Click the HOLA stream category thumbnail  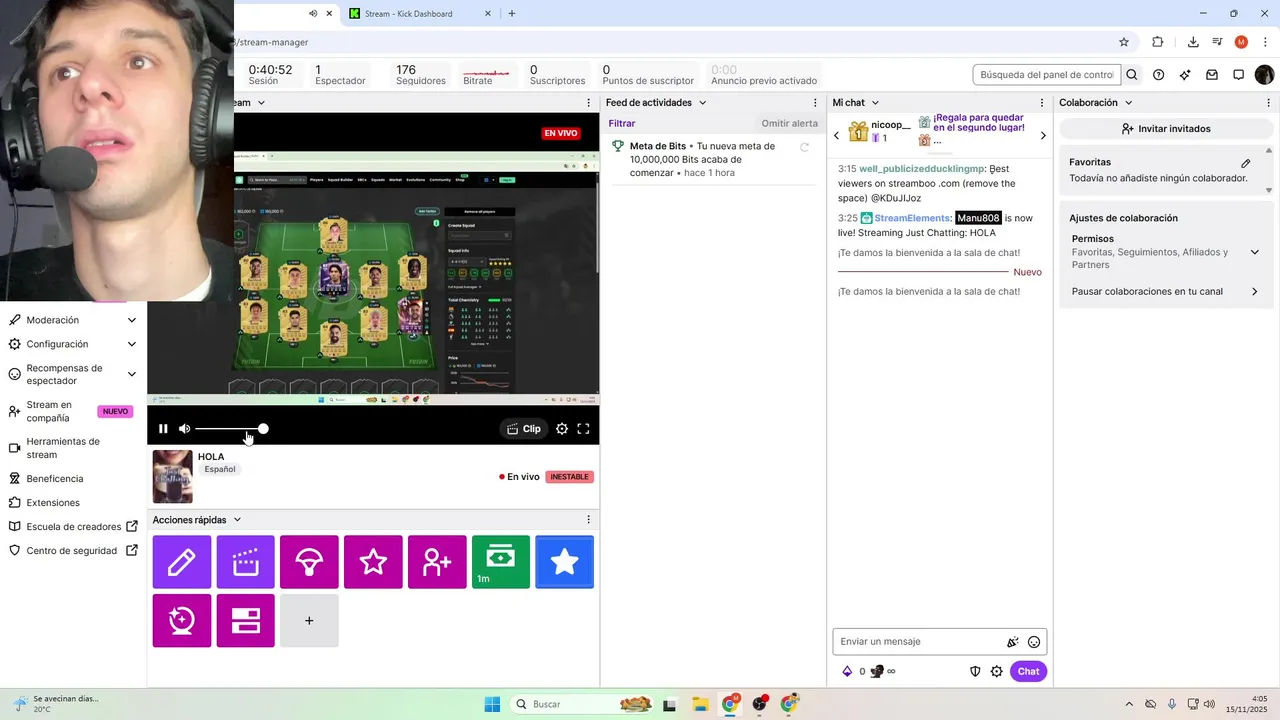coord(172,477)
